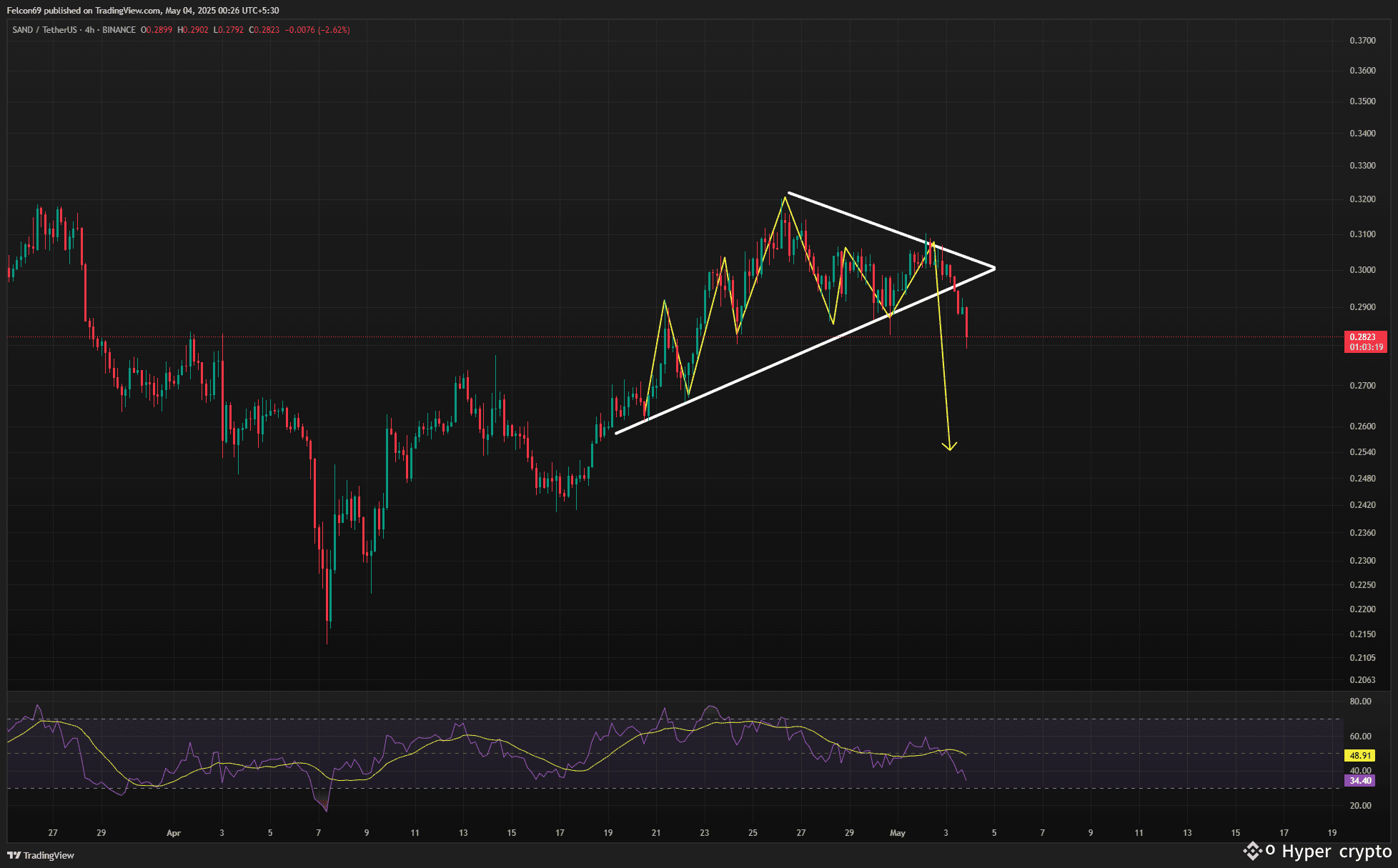Click the Hyper crypto watermark logo icon
The image size is (1398, 868).
point(1252,851)
